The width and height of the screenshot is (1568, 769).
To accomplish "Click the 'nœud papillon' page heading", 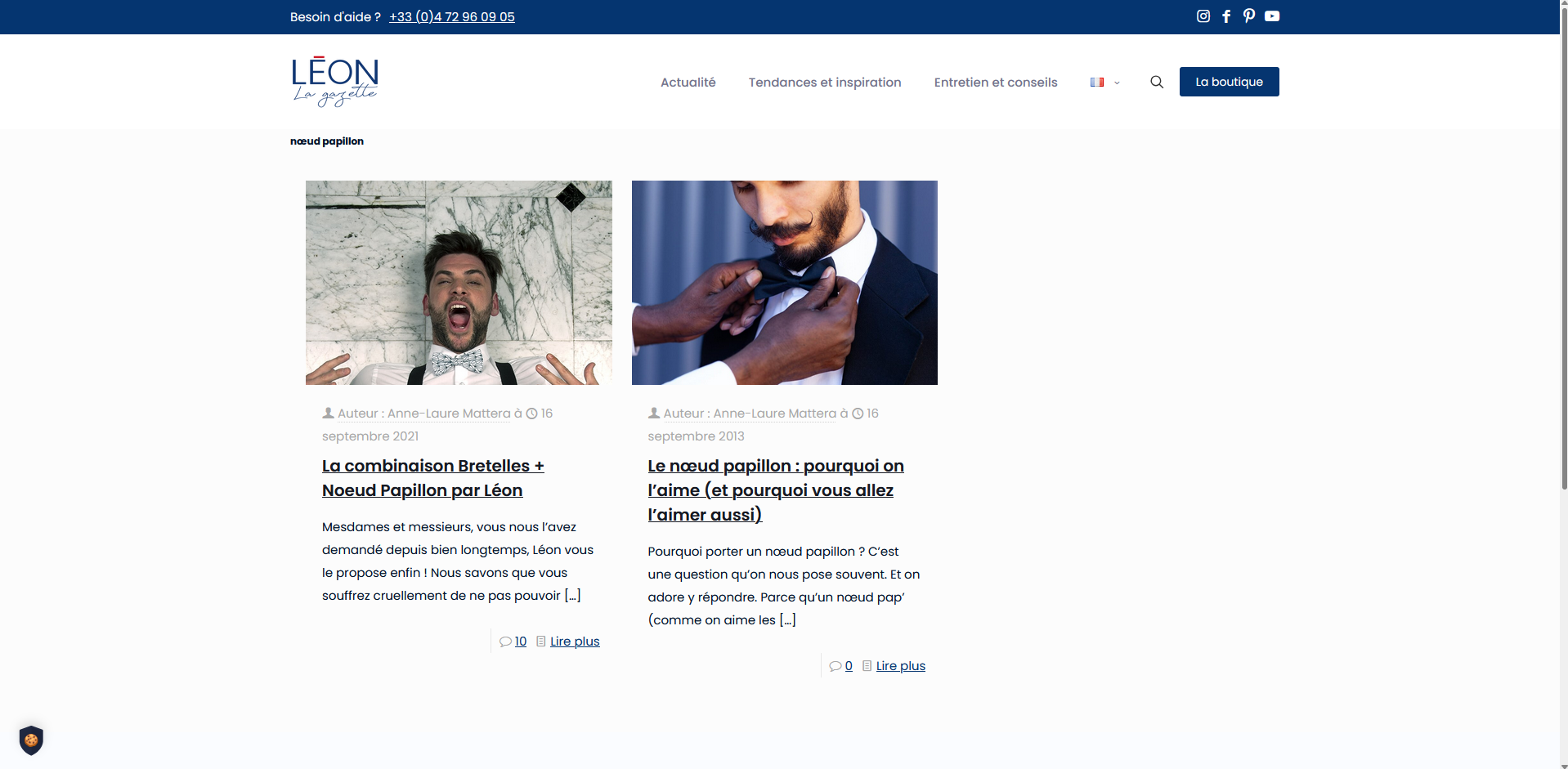I will tap(327, 141).
